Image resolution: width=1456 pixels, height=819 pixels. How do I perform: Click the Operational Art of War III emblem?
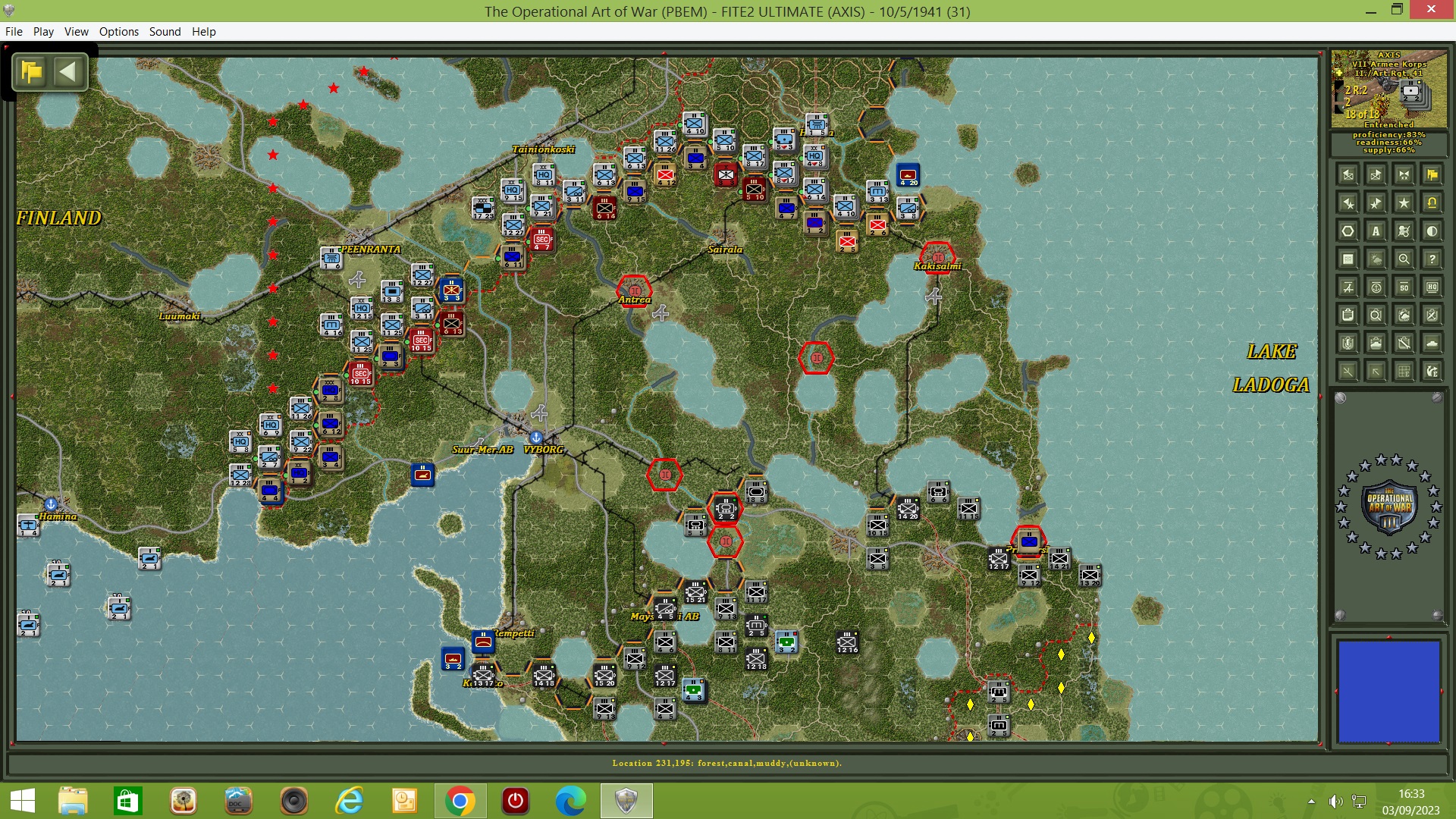(x=1389, y=507)
